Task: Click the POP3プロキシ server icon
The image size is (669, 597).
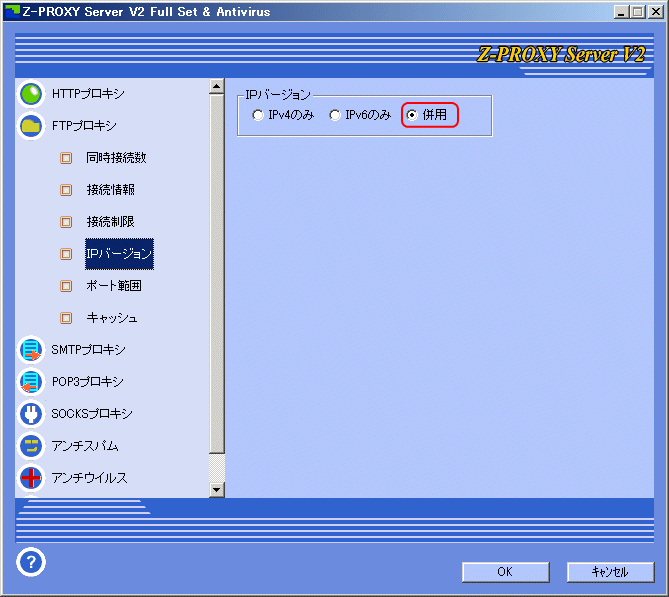Action: click(x=31, y=381)
